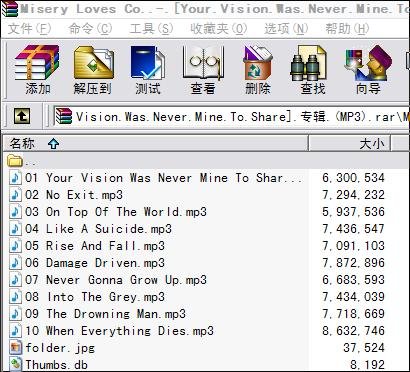Open the 帮助(H) menu
The width and height of the screenshot is (410, 372).
347,29
